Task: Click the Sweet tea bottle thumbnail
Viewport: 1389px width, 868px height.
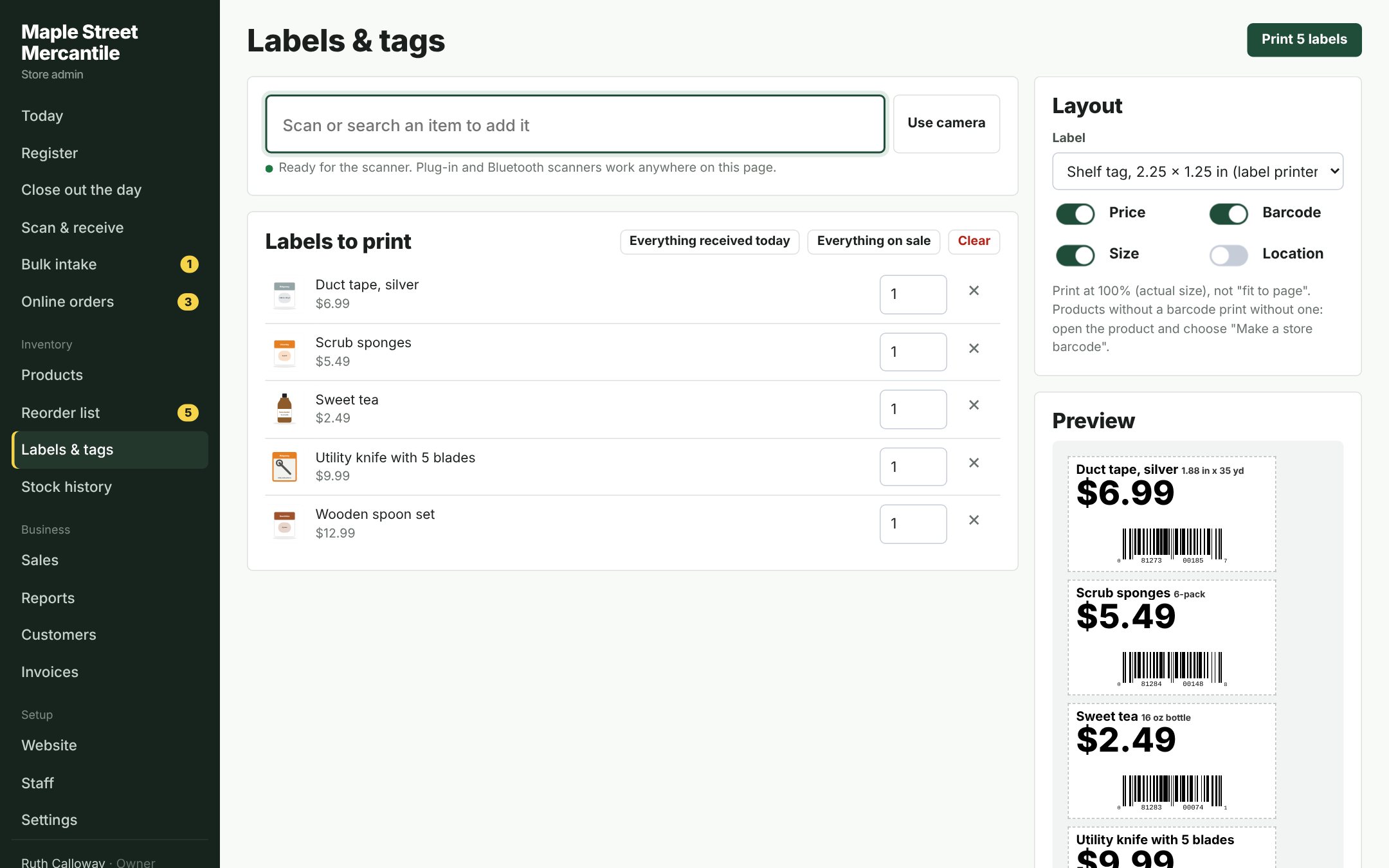Action: (x=284, y=409)
